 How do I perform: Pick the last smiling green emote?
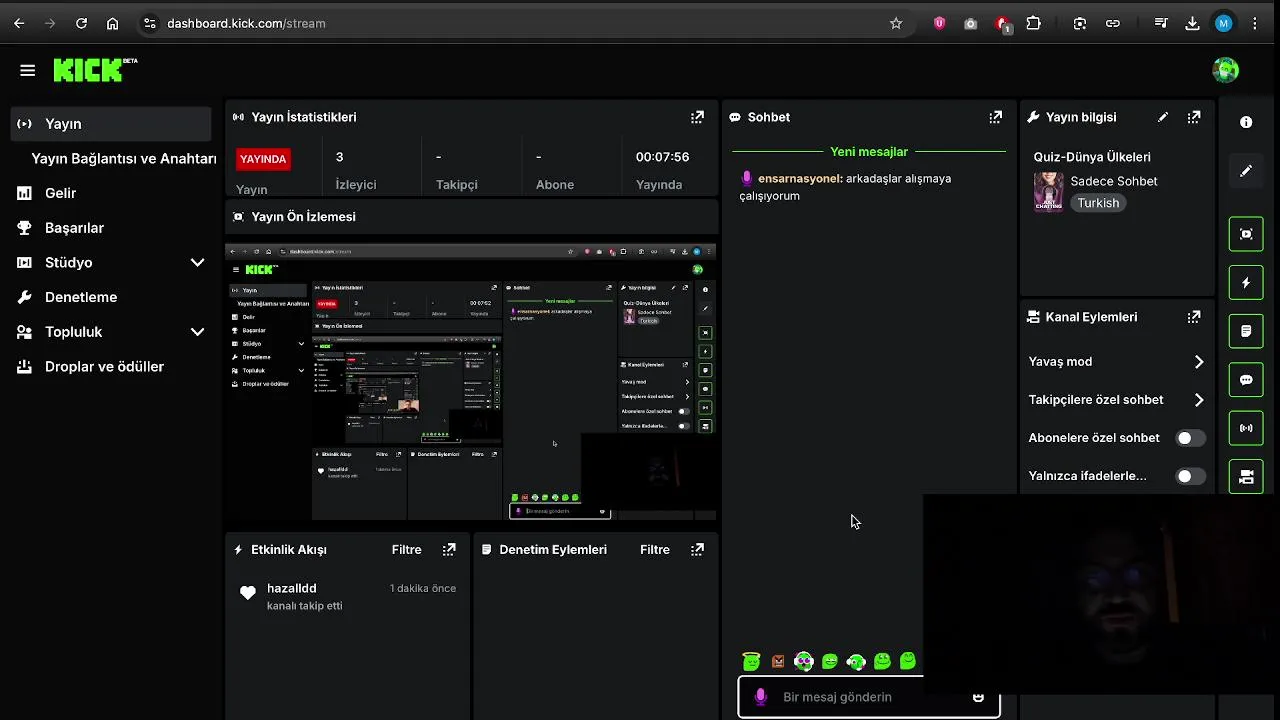(908, 661)
